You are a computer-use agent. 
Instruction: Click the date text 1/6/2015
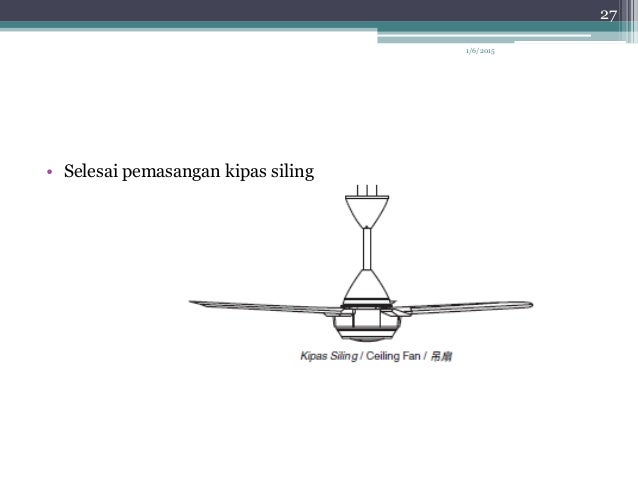click(480, 51)
